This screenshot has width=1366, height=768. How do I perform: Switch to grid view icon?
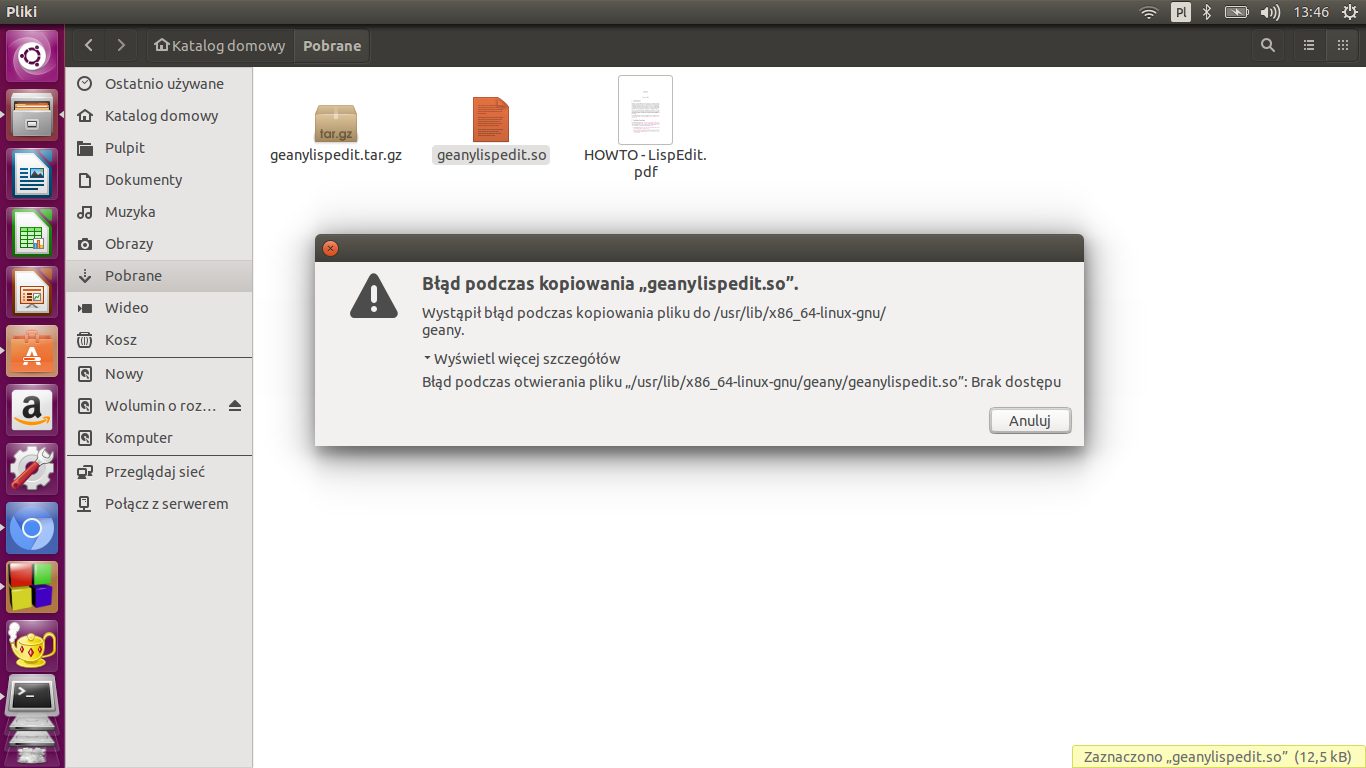coord(1342,45)
